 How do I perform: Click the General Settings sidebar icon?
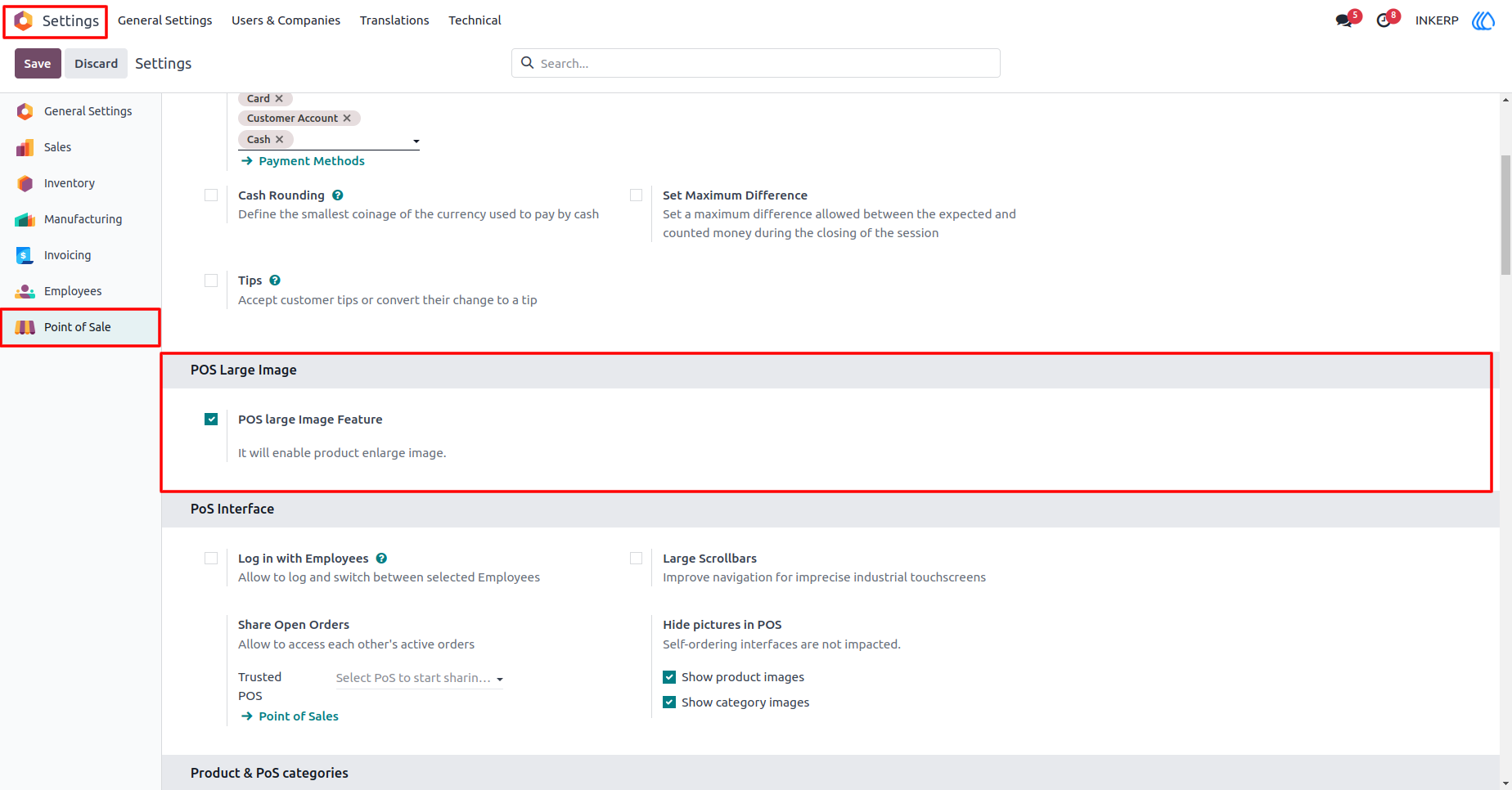tap(25, 111)
